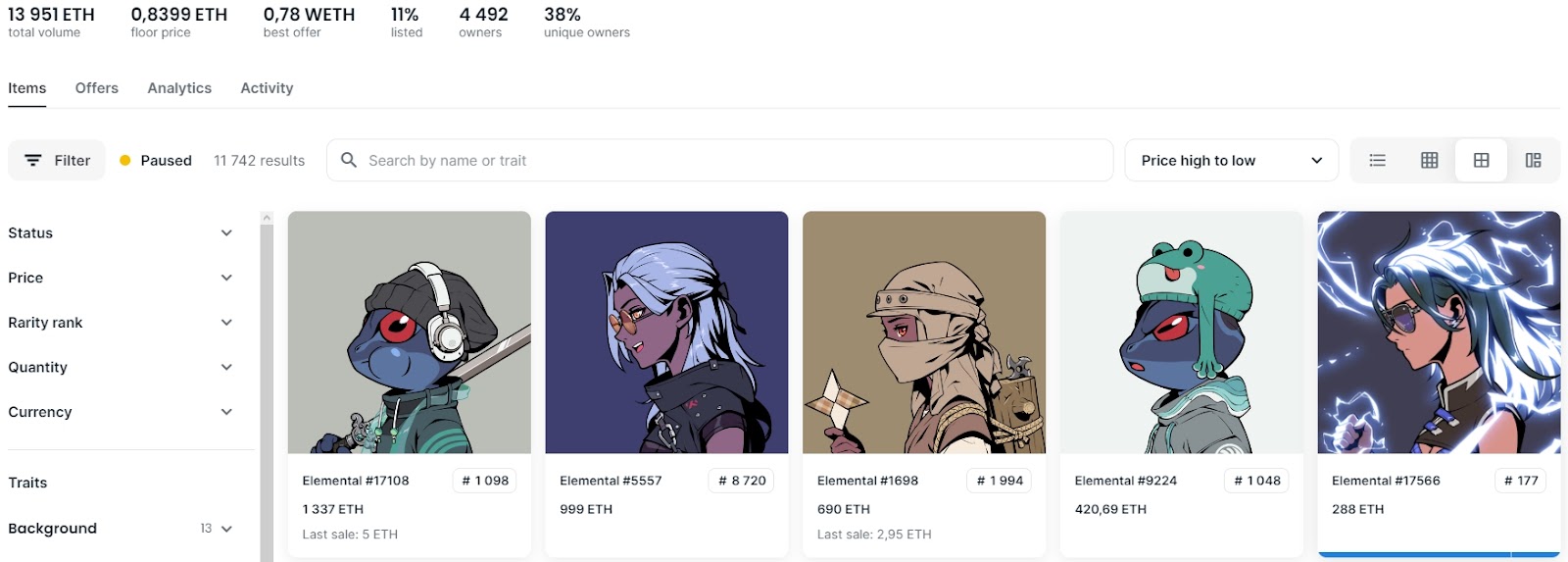Select the small grid view icon
Screen dimensions: 1568x562
1429,161
